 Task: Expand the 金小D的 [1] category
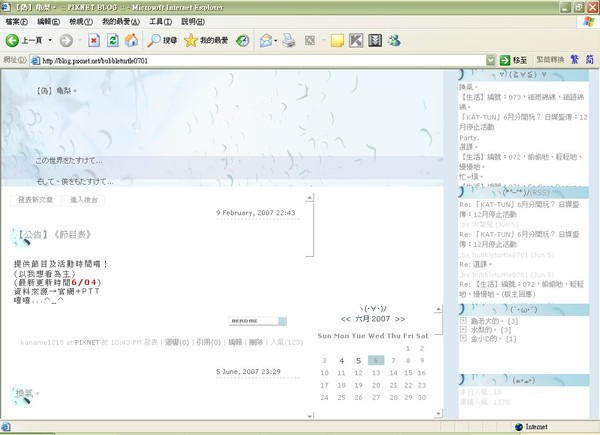pos(463,338)
